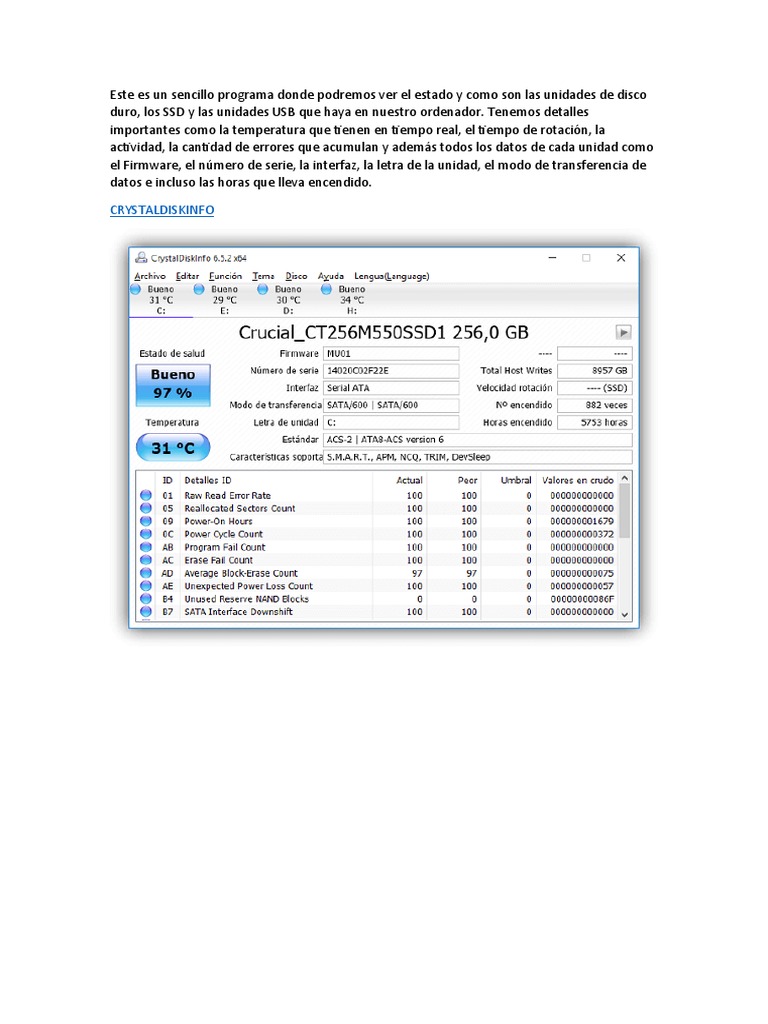Select drive H: status tab
This screenshot has width=768, height=1024.
tap(351, 300)
